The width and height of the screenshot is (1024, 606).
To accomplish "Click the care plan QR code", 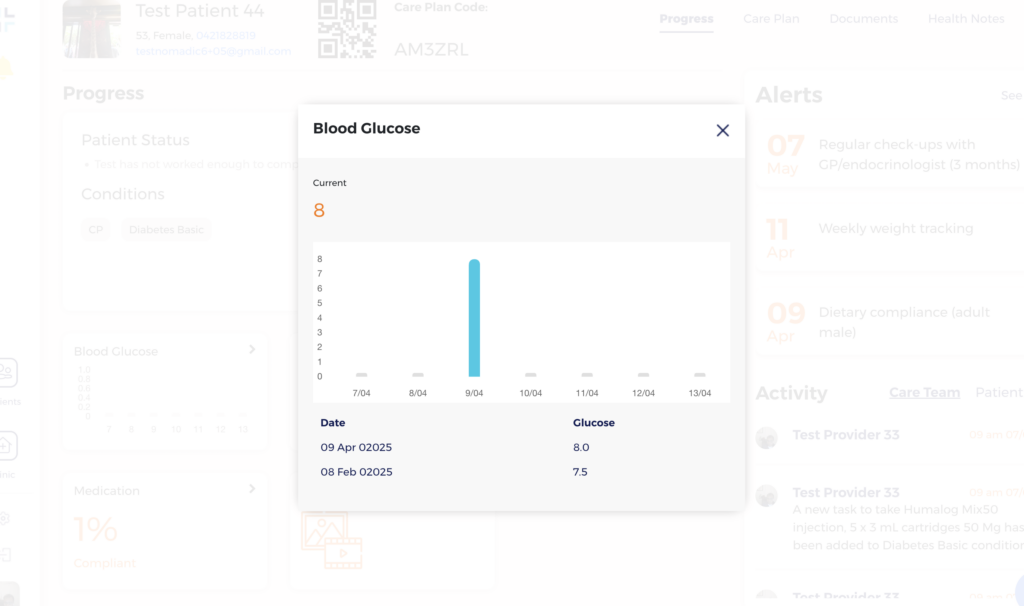I will (x=347, y=28).
